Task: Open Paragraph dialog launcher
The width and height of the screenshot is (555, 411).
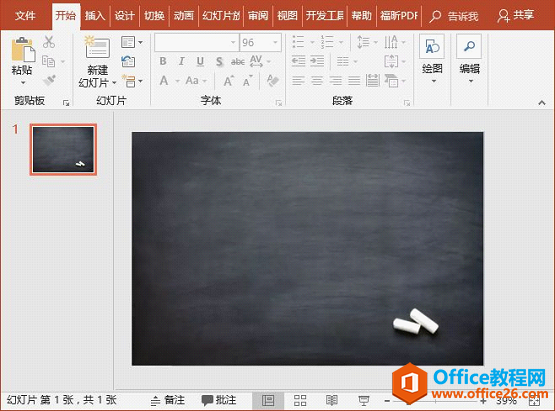Action: 407,103
